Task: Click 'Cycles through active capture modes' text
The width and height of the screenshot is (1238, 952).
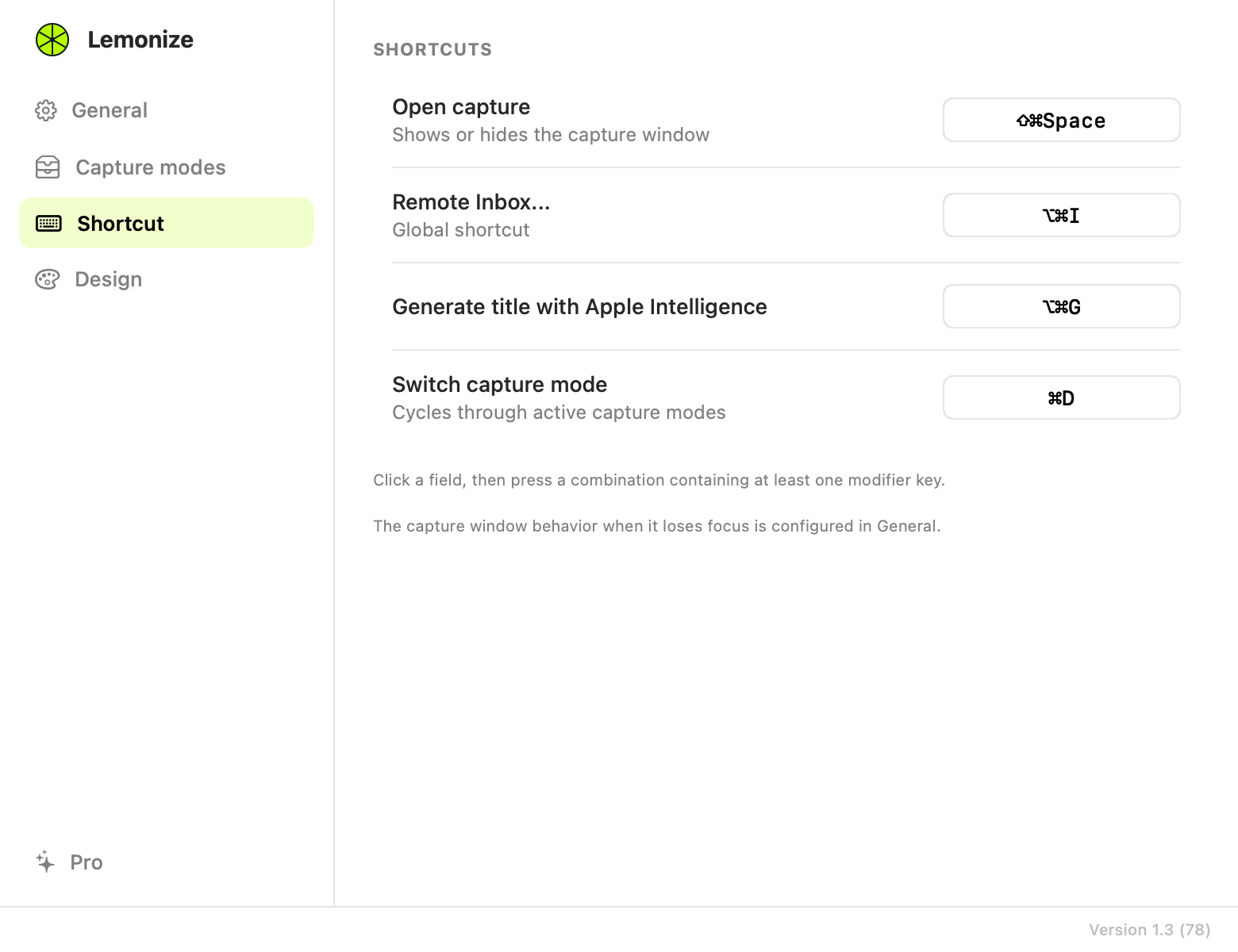Action: 559,413
